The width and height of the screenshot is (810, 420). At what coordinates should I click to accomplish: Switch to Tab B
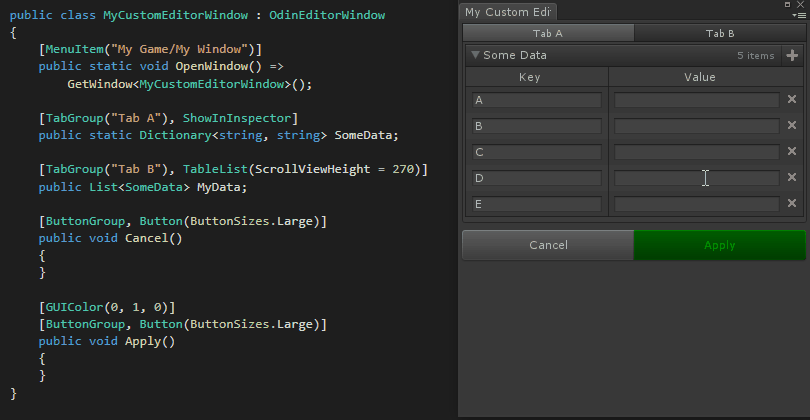coord(720,33)
